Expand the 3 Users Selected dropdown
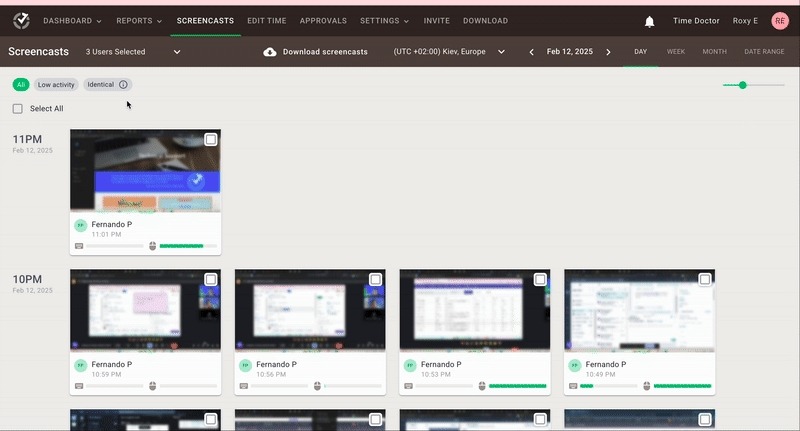This screenshot has width=800, height=431. pyautogui.click(x=177, y=52)
